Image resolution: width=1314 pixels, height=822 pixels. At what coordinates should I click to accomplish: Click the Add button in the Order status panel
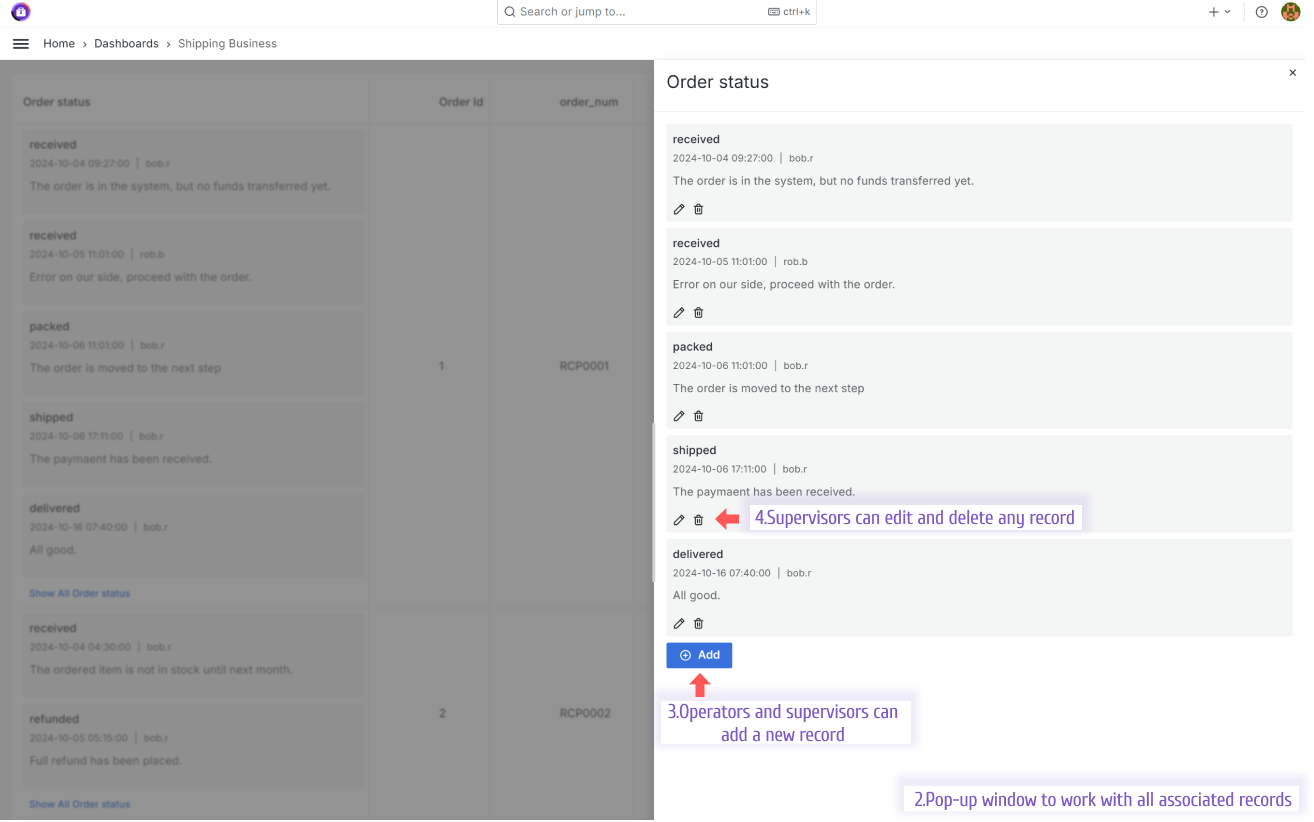pos(699,655)
